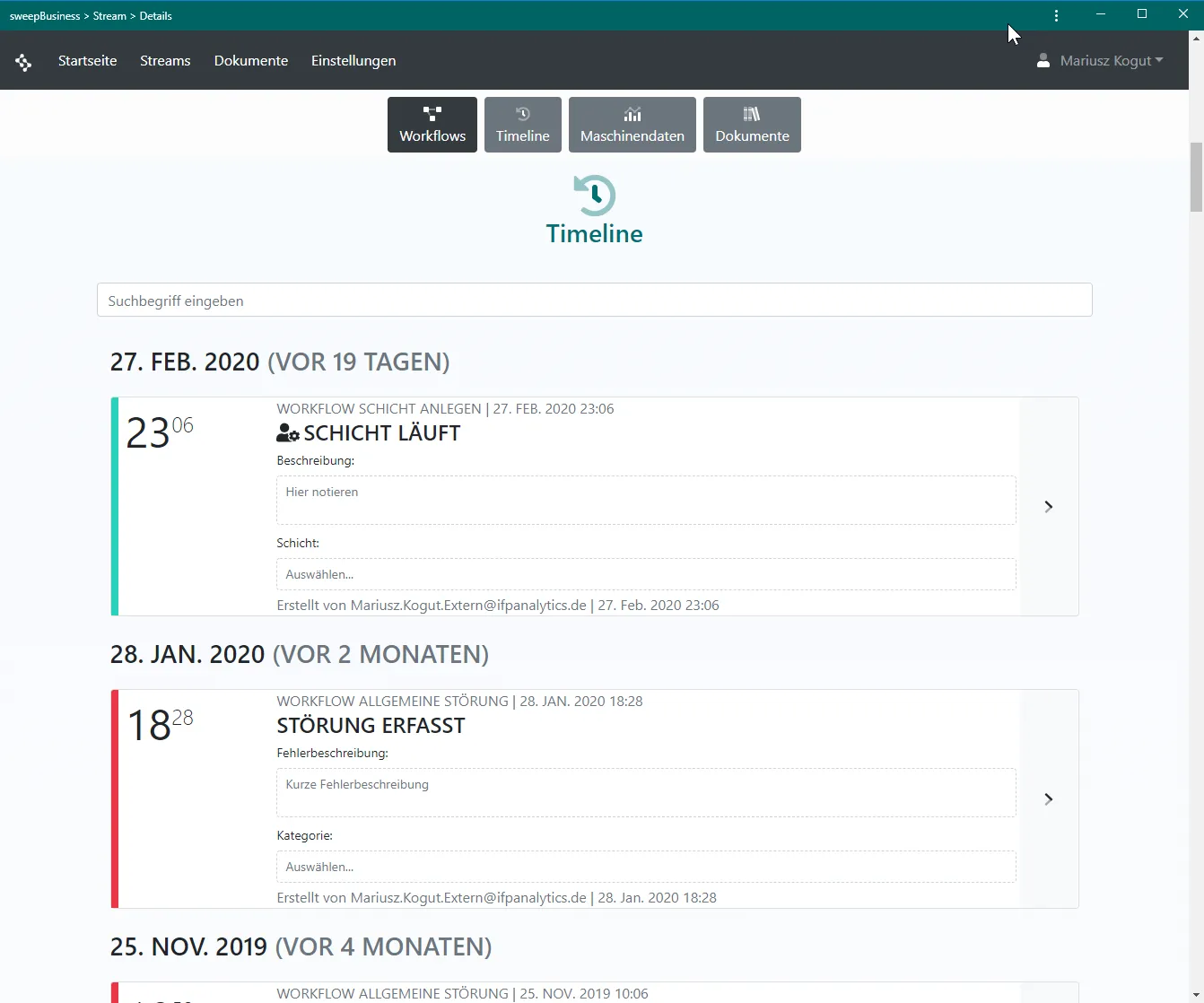This screenshot has height=1003, width=1204.
Task: Open the Dokumente library icon
Action: click(751, 114)
